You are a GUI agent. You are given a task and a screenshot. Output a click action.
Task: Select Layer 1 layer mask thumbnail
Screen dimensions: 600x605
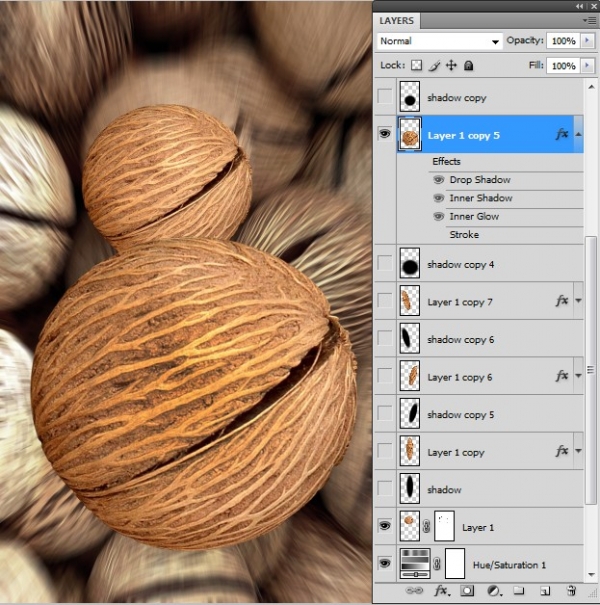[444, 526]
